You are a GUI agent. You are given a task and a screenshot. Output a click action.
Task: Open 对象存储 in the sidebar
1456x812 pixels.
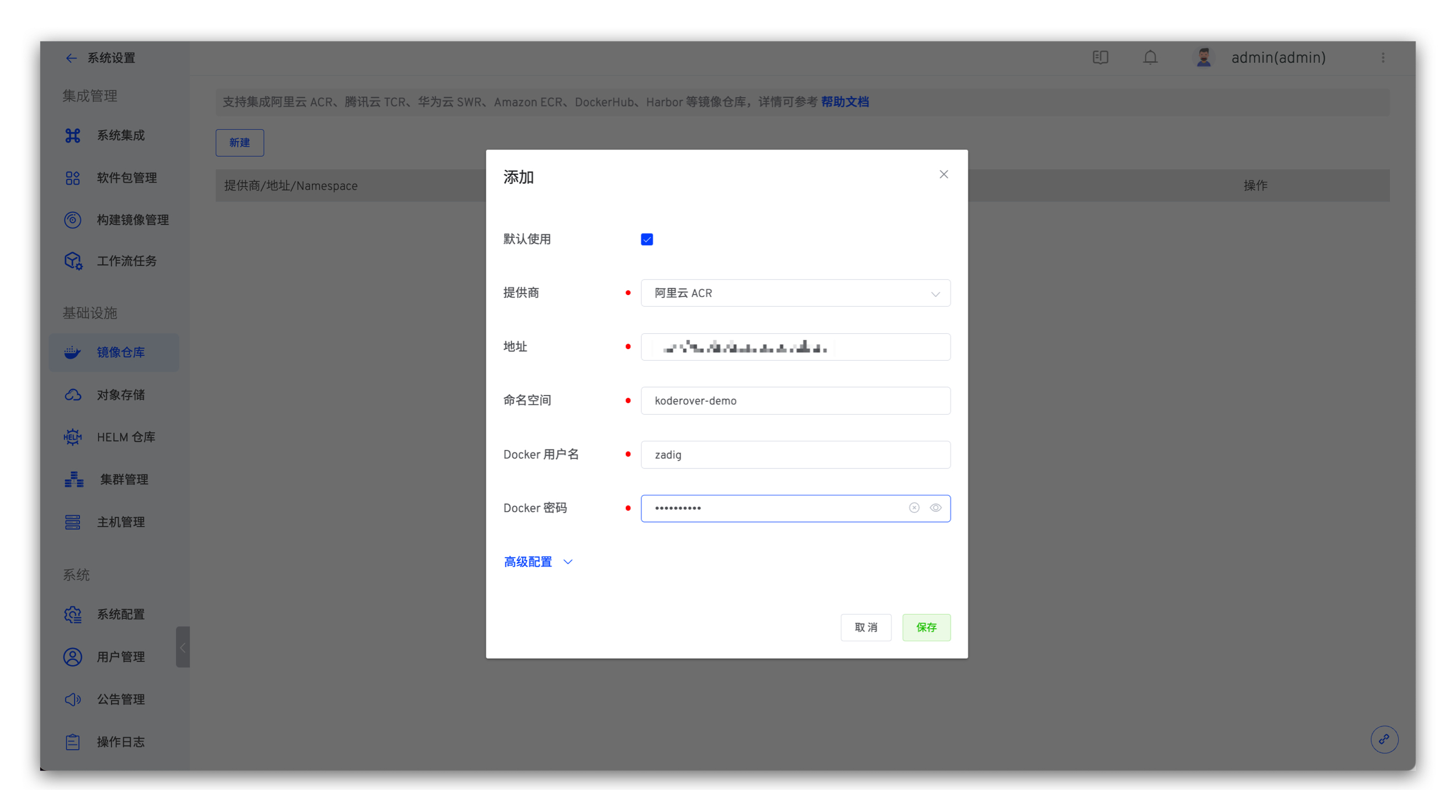pyautogui.click(x=120, y=394)
